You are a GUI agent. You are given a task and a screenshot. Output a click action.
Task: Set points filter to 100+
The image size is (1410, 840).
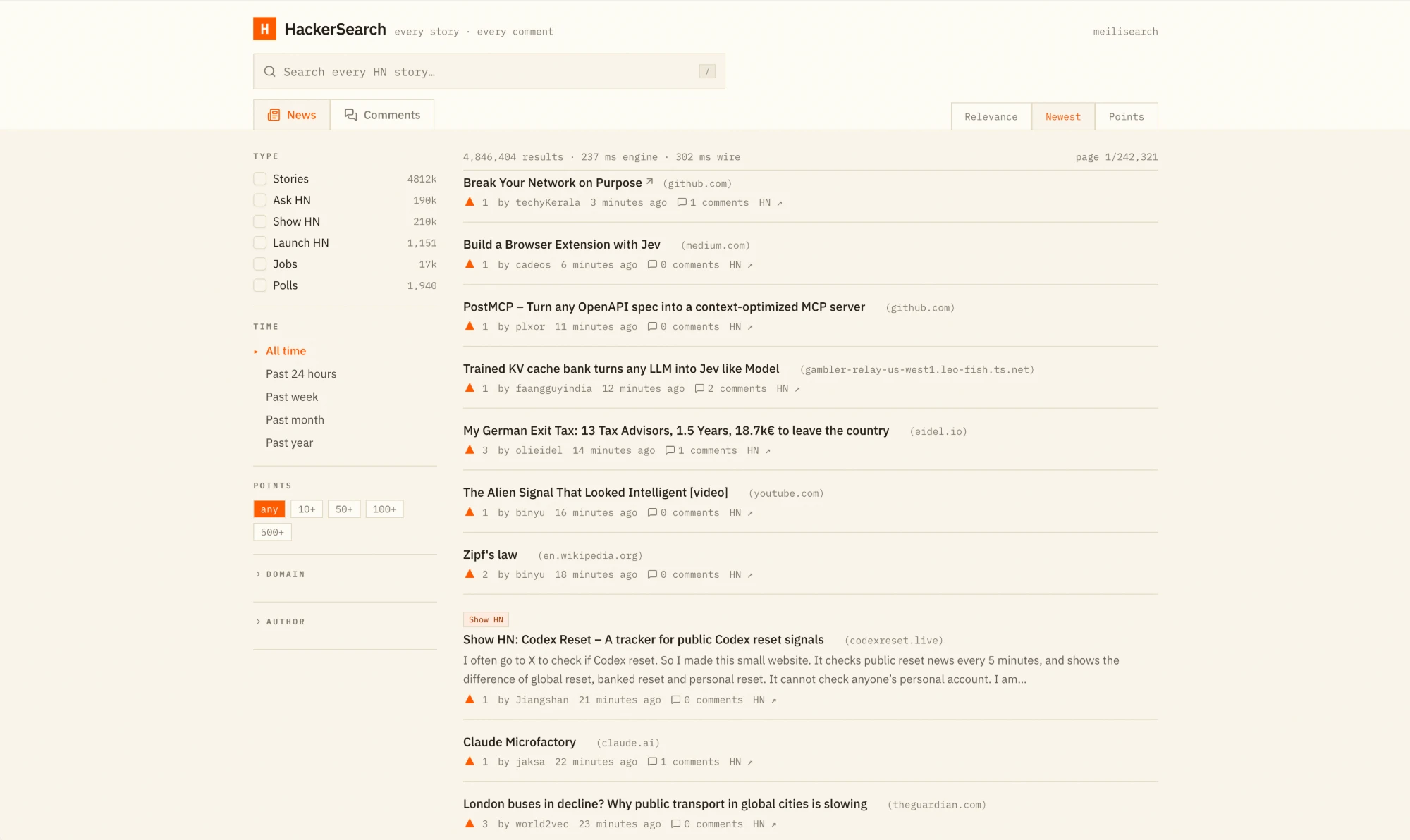(x=384, y=509)
